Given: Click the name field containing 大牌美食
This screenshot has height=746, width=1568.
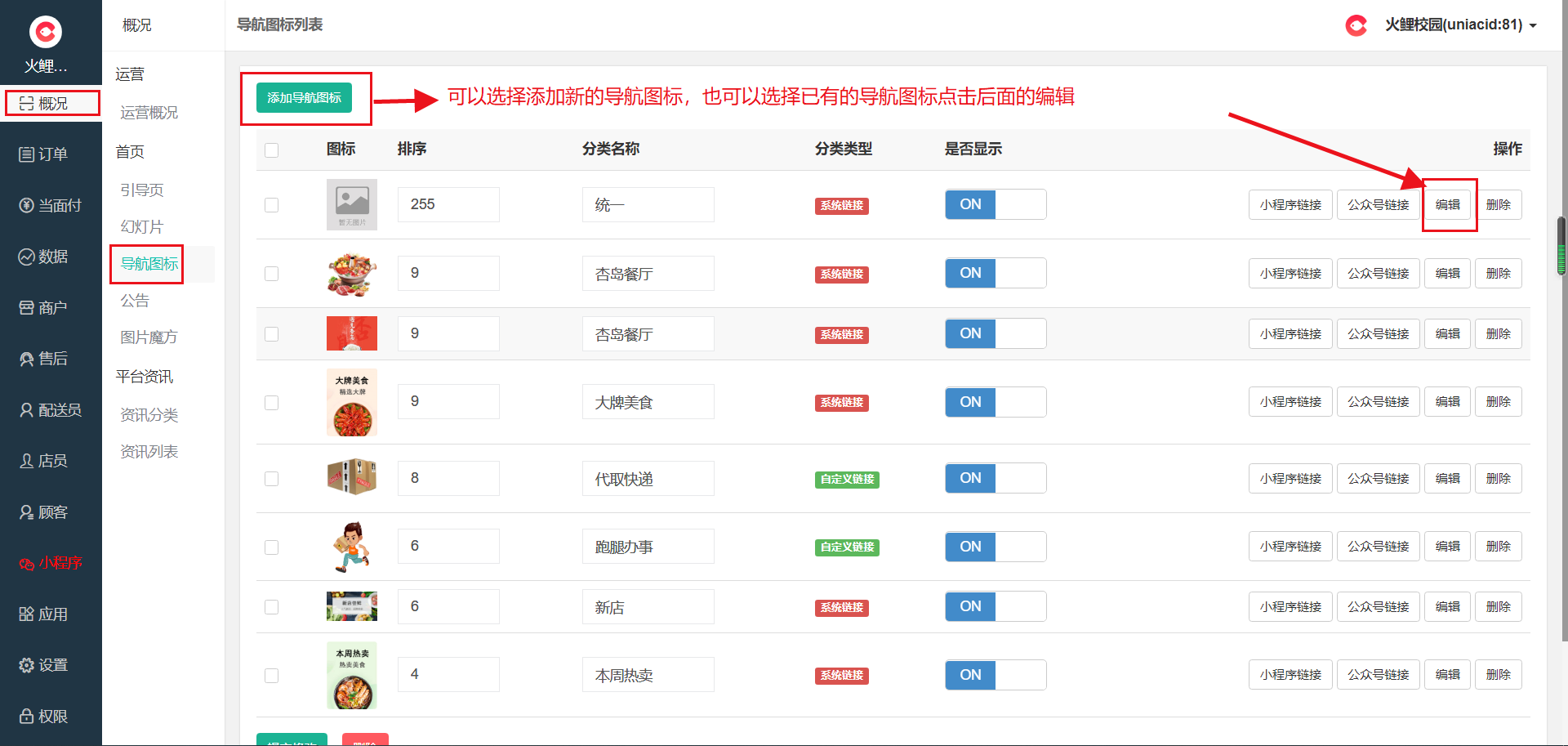Looking at the screenshot, I should pos(648,402).
